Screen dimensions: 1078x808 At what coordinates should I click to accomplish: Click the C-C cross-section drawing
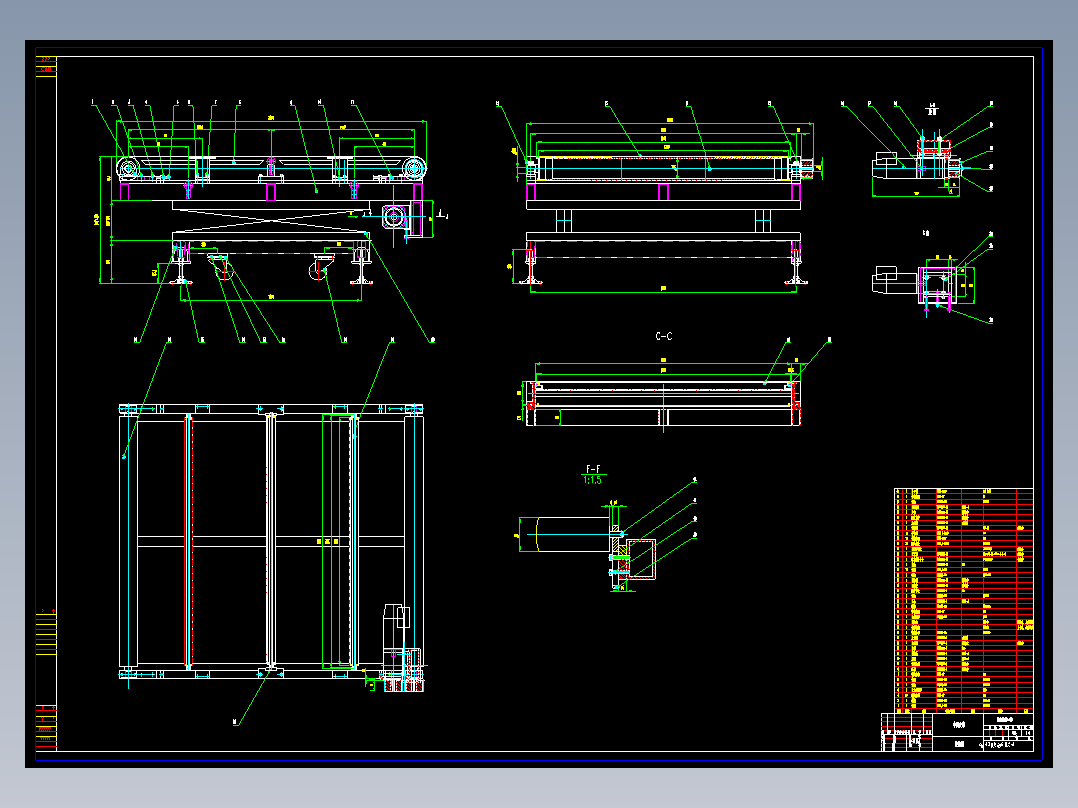pos(663,403)
